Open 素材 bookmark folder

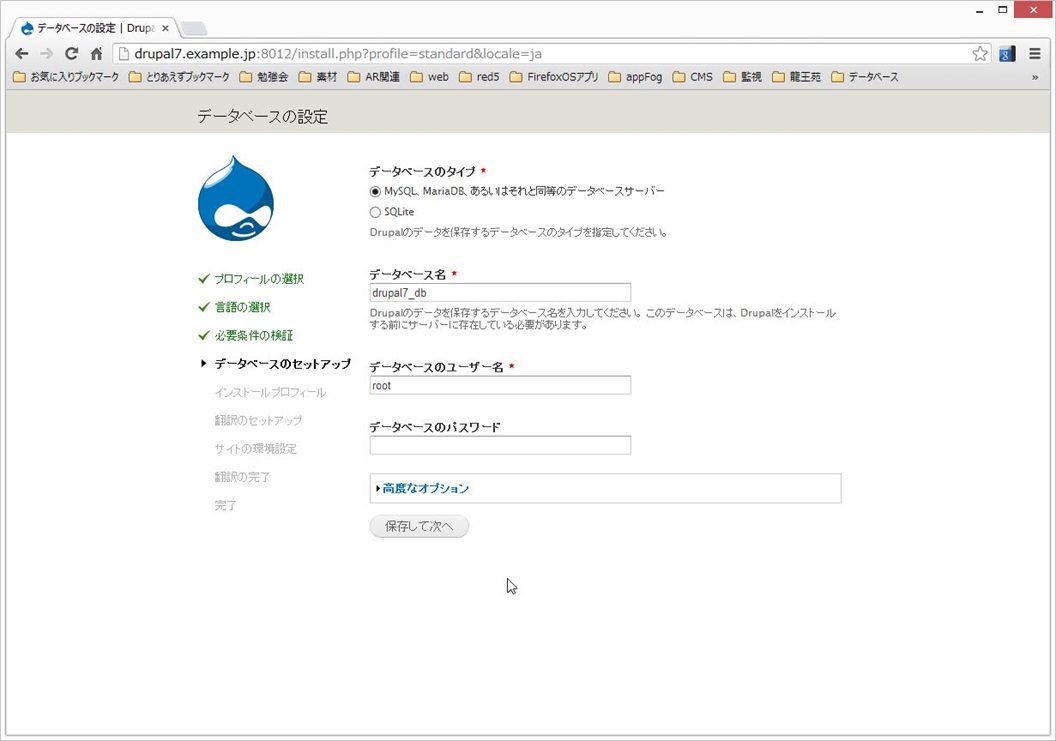tap(318, 77)
